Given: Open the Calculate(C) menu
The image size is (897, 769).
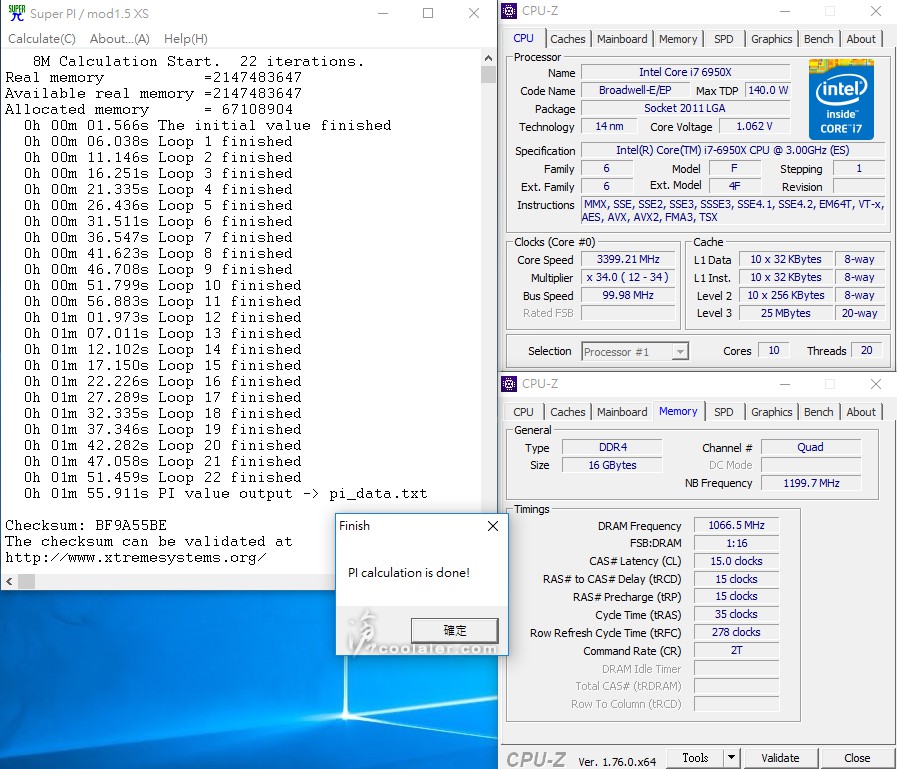Looking at the screenshot, I should (41, 39).
